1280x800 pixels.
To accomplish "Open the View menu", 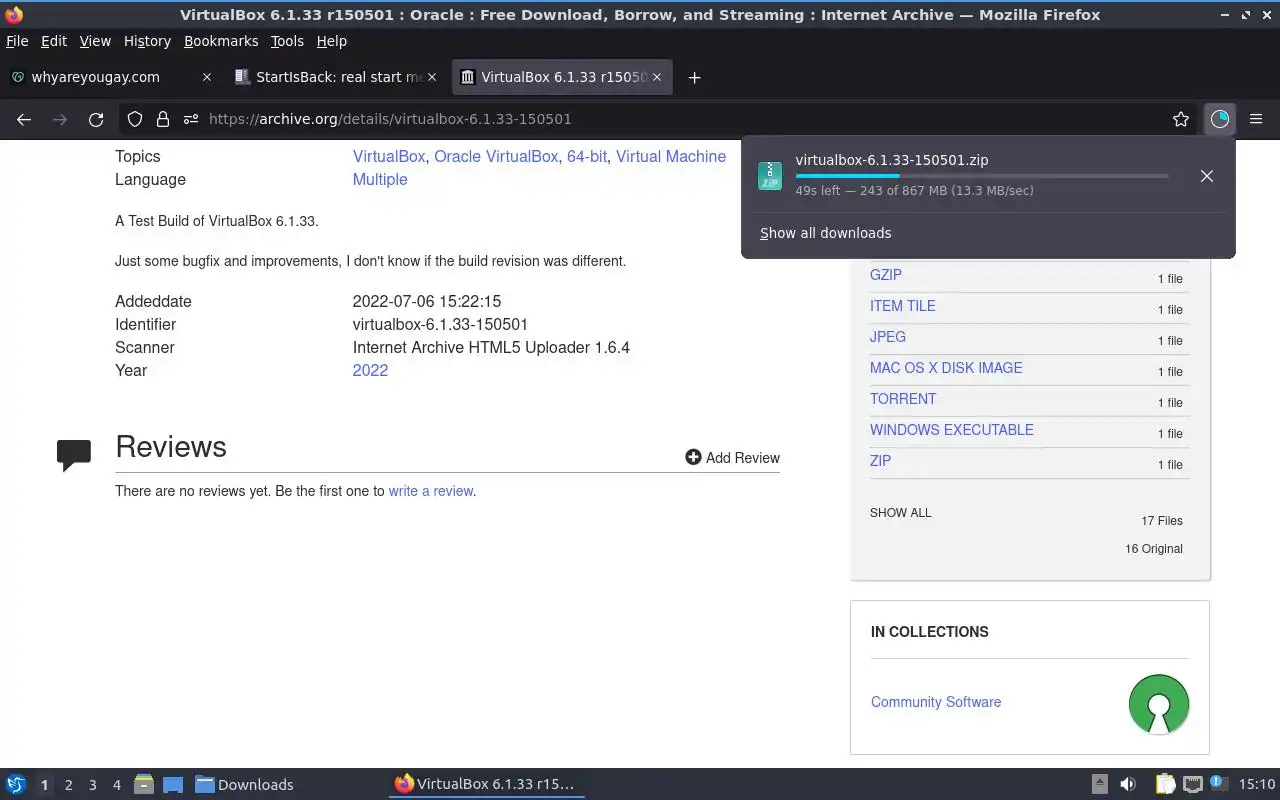I will click(x=95, y=41).
